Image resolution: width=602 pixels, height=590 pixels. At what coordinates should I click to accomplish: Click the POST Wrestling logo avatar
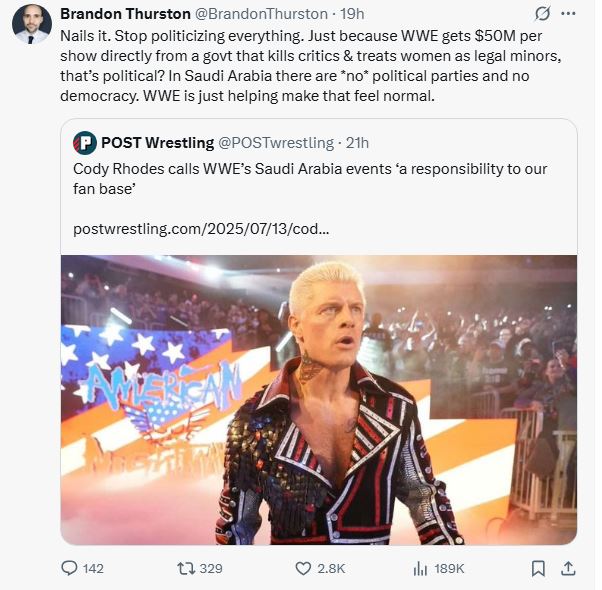85,142
